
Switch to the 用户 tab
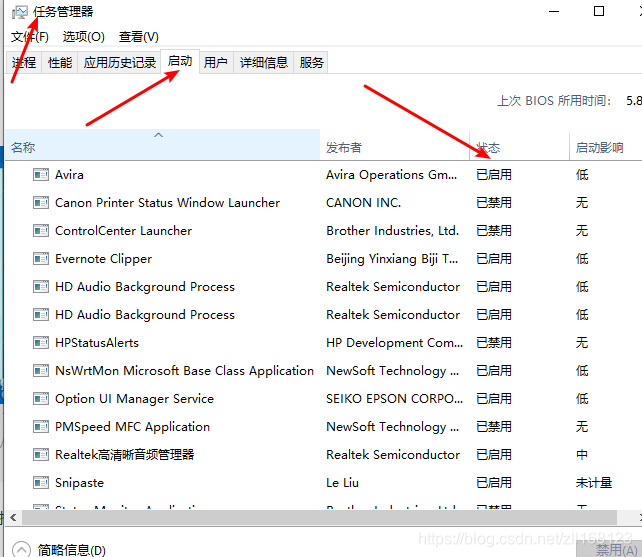pos(216,63)
